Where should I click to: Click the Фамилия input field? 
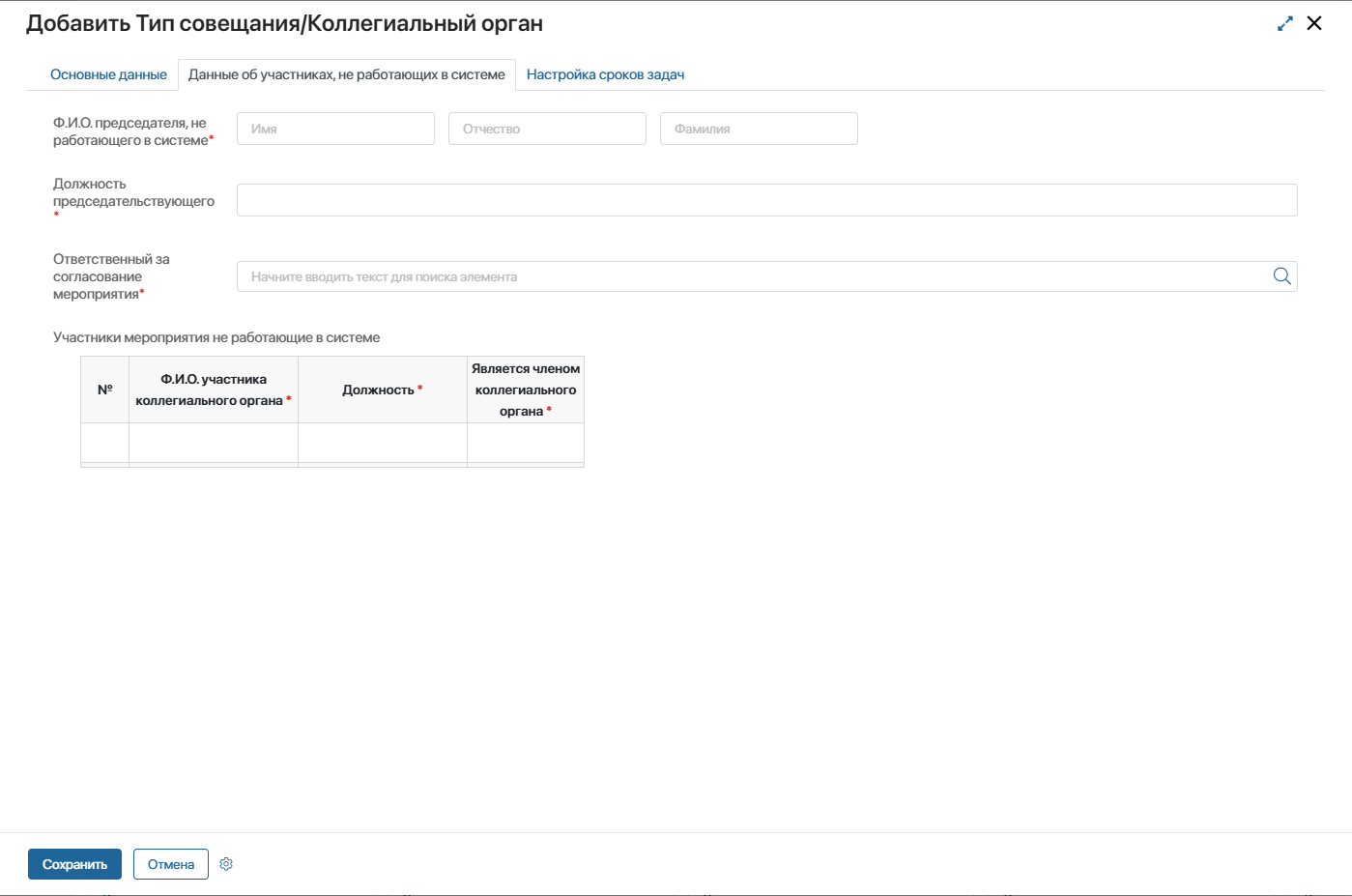[759, 129]
